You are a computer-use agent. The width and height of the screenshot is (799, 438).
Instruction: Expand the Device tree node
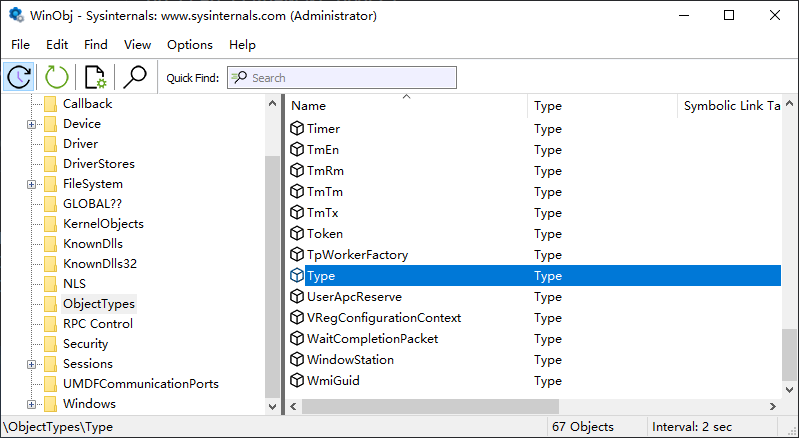[32, 124]
